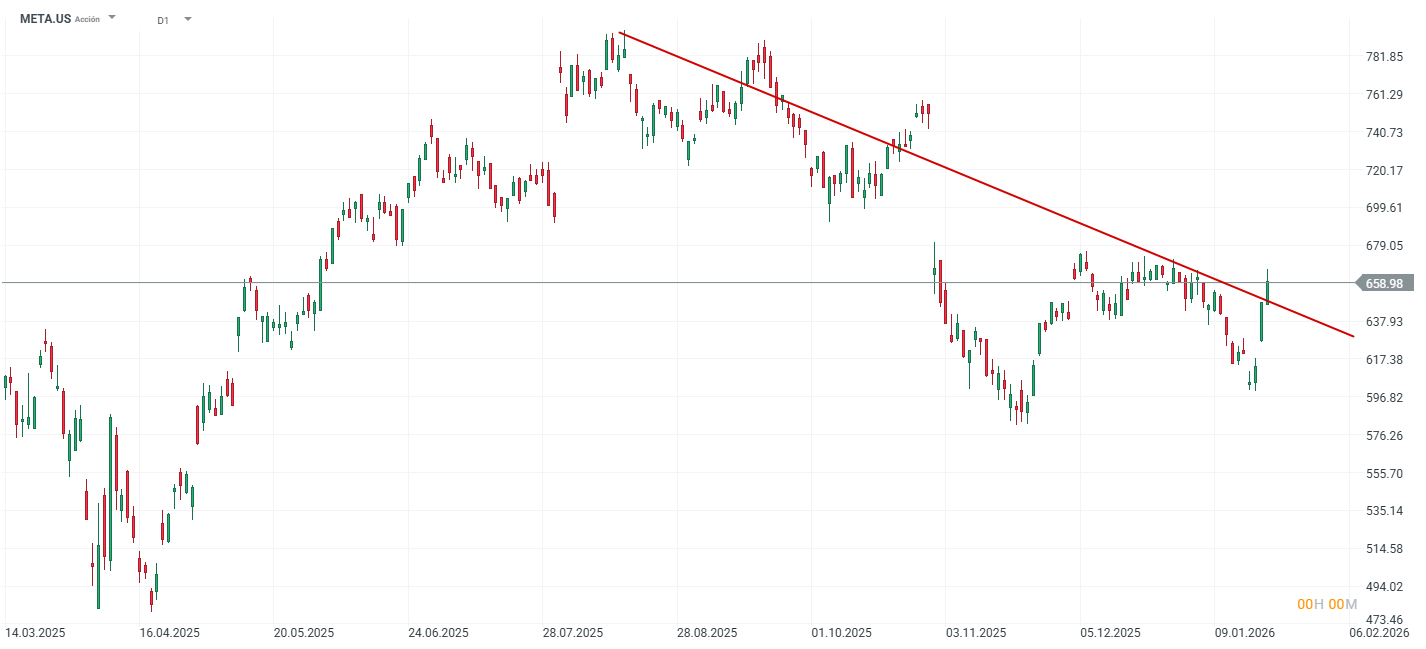This screenshot has height=649, width=1426.
Task: Click the 16.04.2025 date on time axis
Action: click(x=170, y=633)
